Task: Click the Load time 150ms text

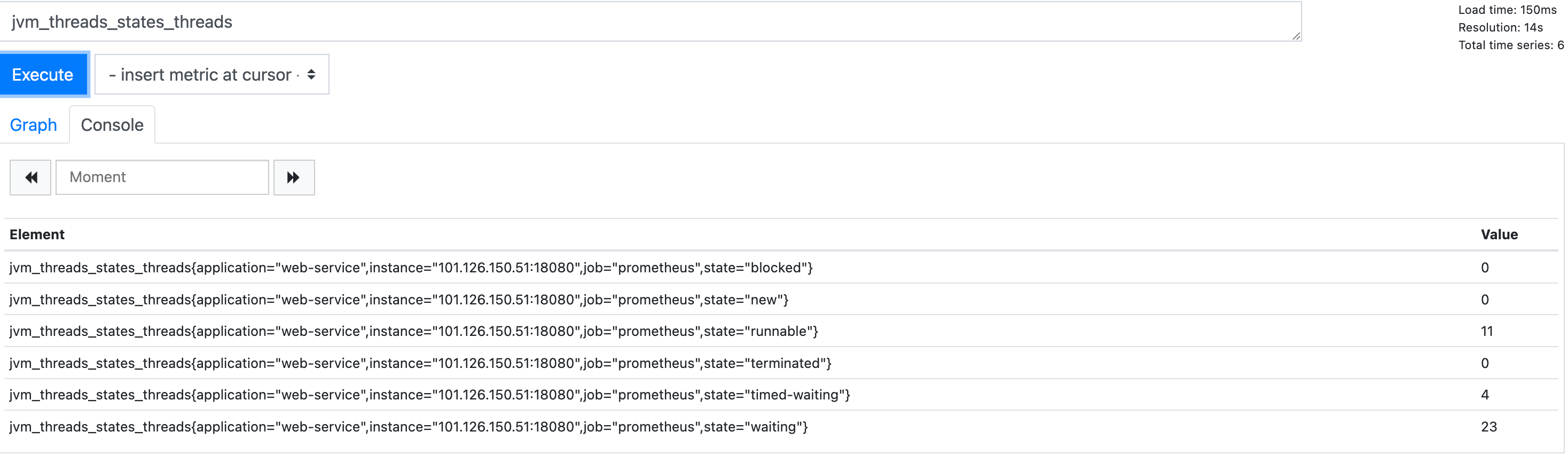Action: point(1507,10)
